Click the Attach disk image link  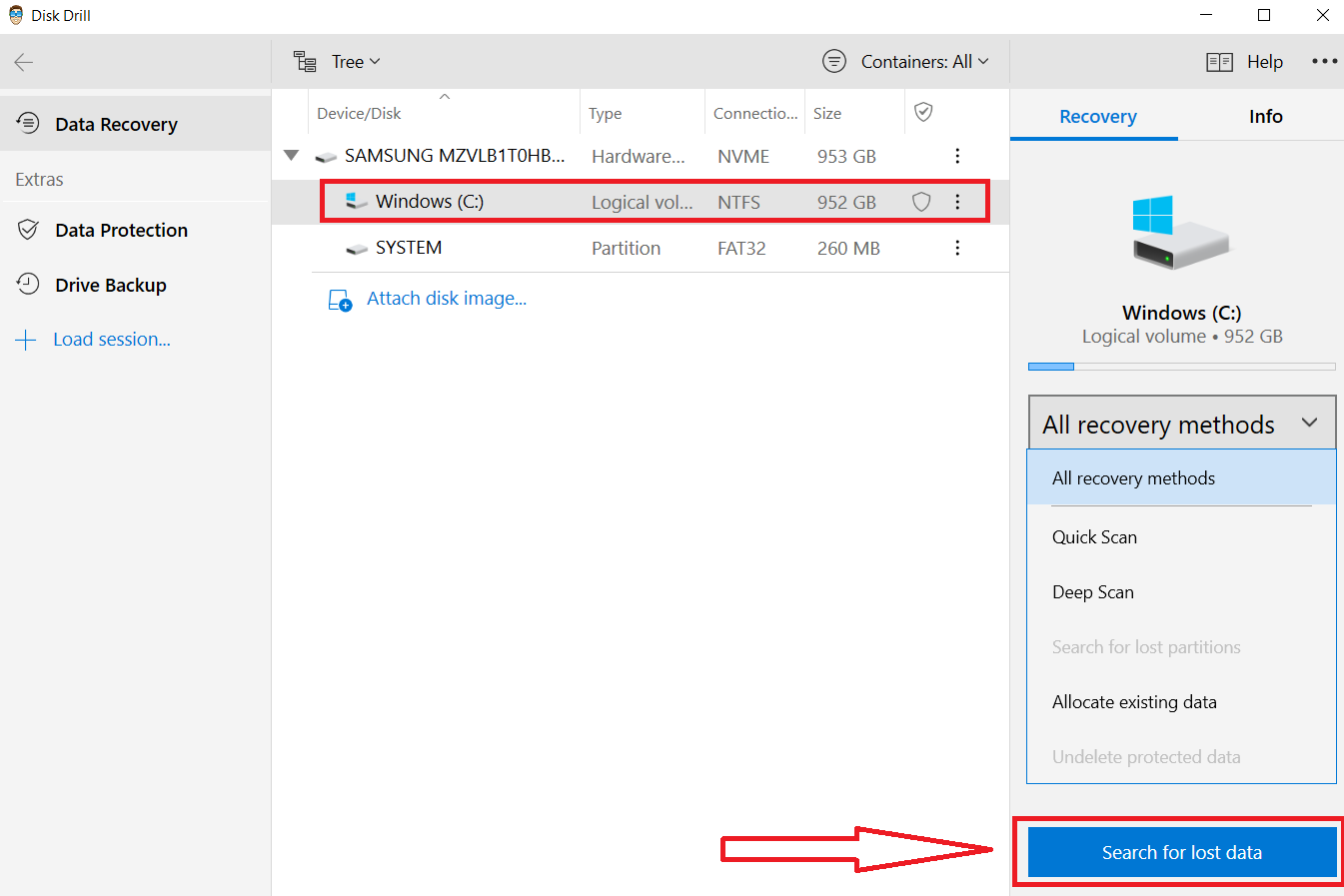[x=447, y=299]
